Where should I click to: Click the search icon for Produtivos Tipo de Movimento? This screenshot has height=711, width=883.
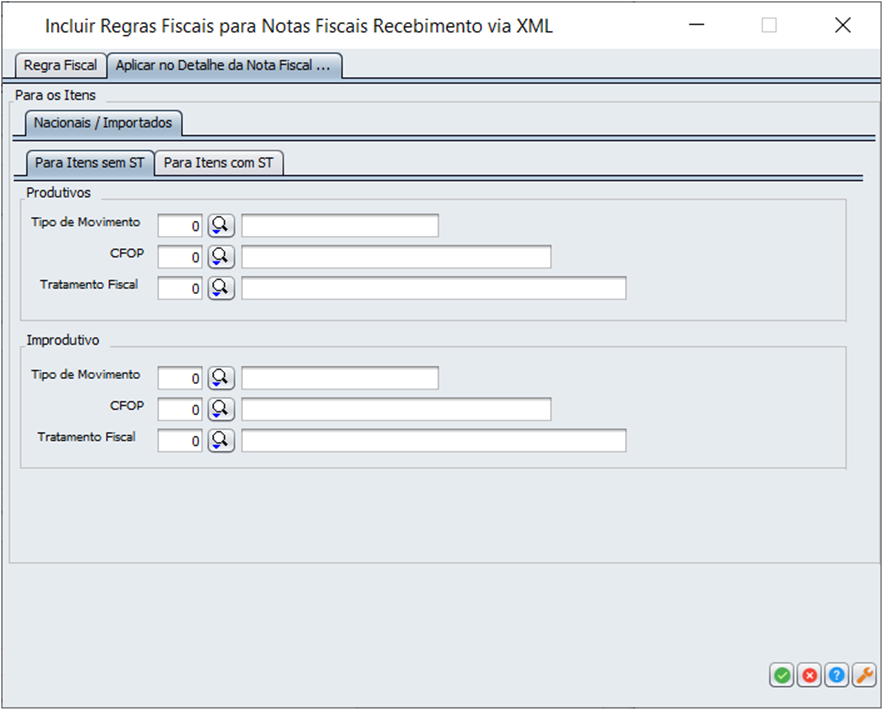point(221,226)
